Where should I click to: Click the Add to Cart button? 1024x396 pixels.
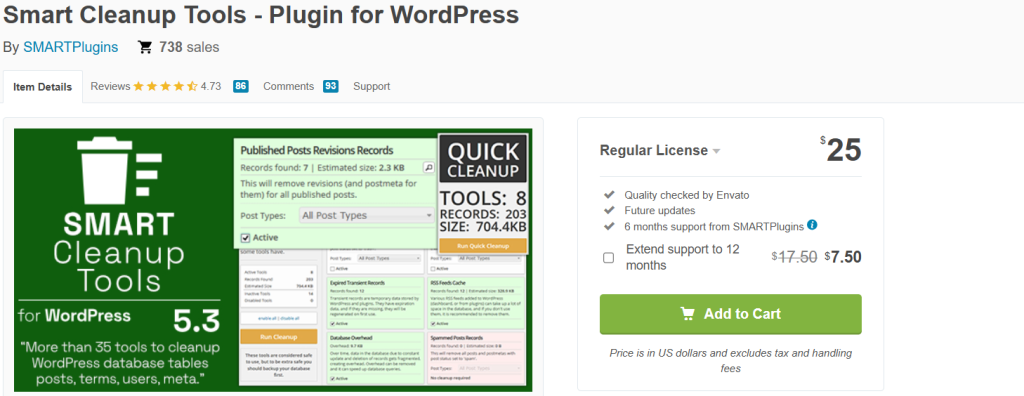pos(731,314)
